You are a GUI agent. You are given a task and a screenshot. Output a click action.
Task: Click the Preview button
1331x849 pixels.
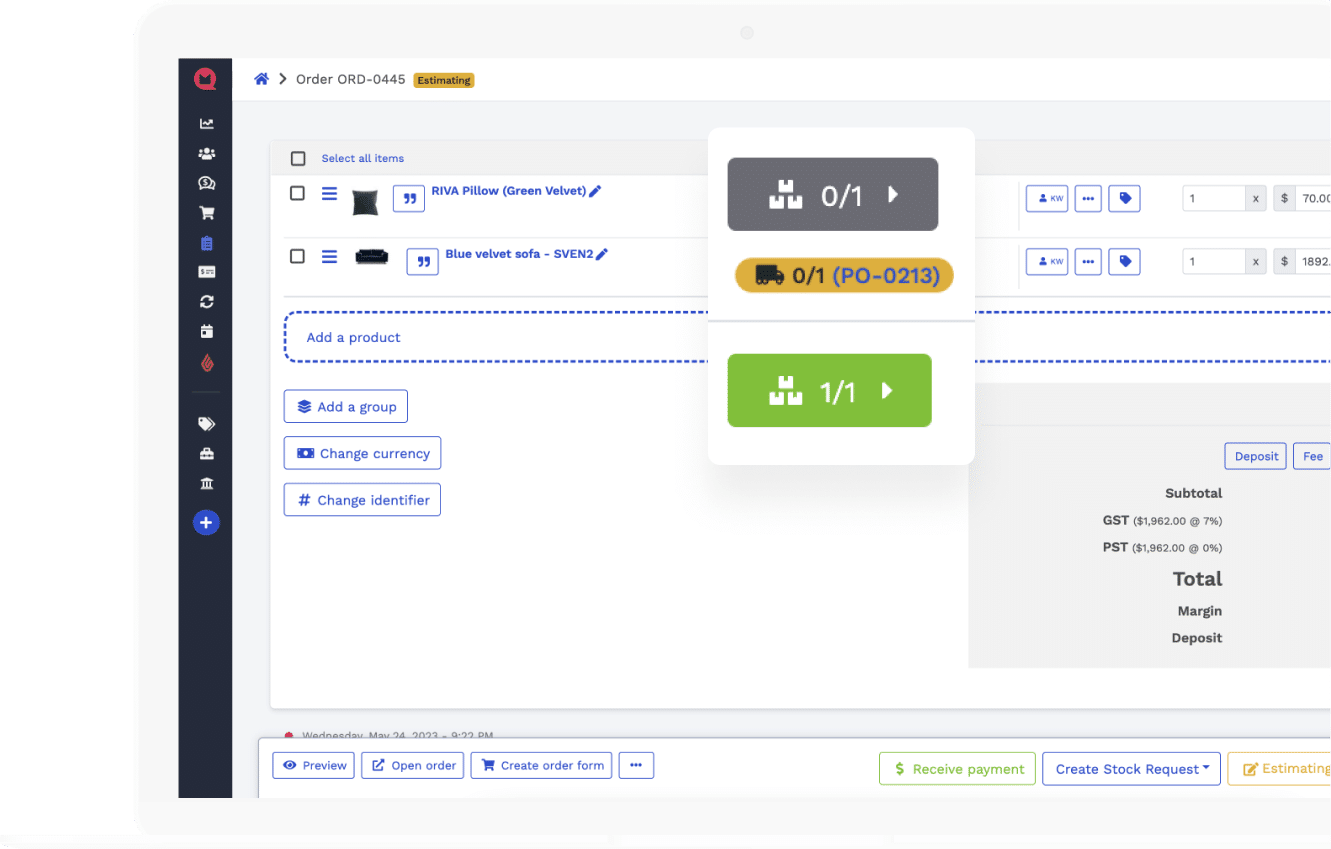point(314,765)
